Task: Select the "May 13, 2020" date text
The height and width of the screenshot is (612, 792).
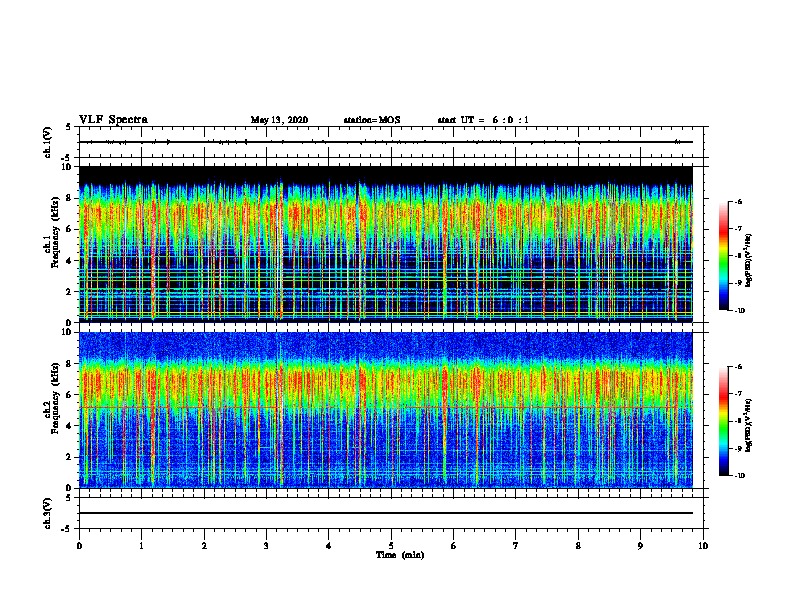Action: [279, 120]
